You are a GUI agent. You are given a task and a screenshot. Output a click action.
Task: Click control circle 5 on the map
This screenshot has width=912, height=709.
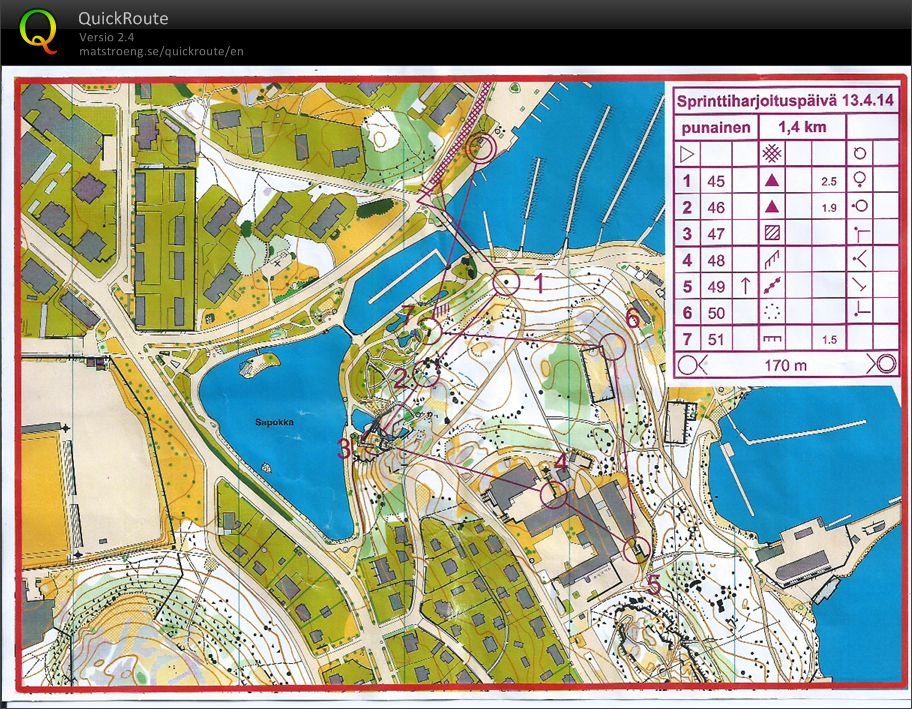pyautogui.click(x=637, y=550)
